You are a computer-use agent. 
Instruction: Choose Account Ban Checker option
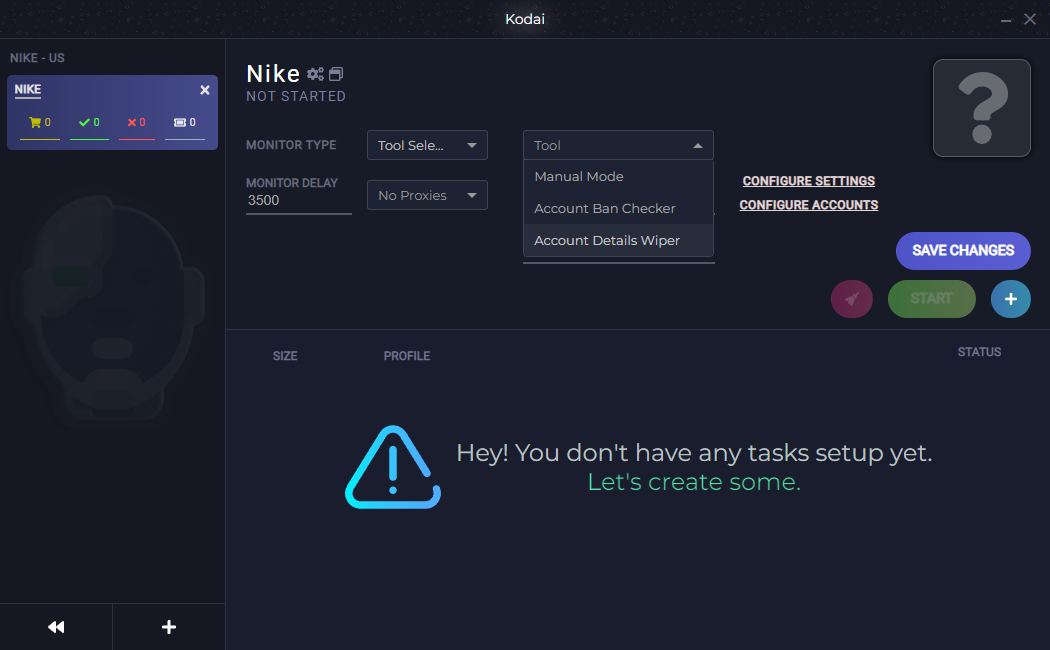[x=618, y=208]
